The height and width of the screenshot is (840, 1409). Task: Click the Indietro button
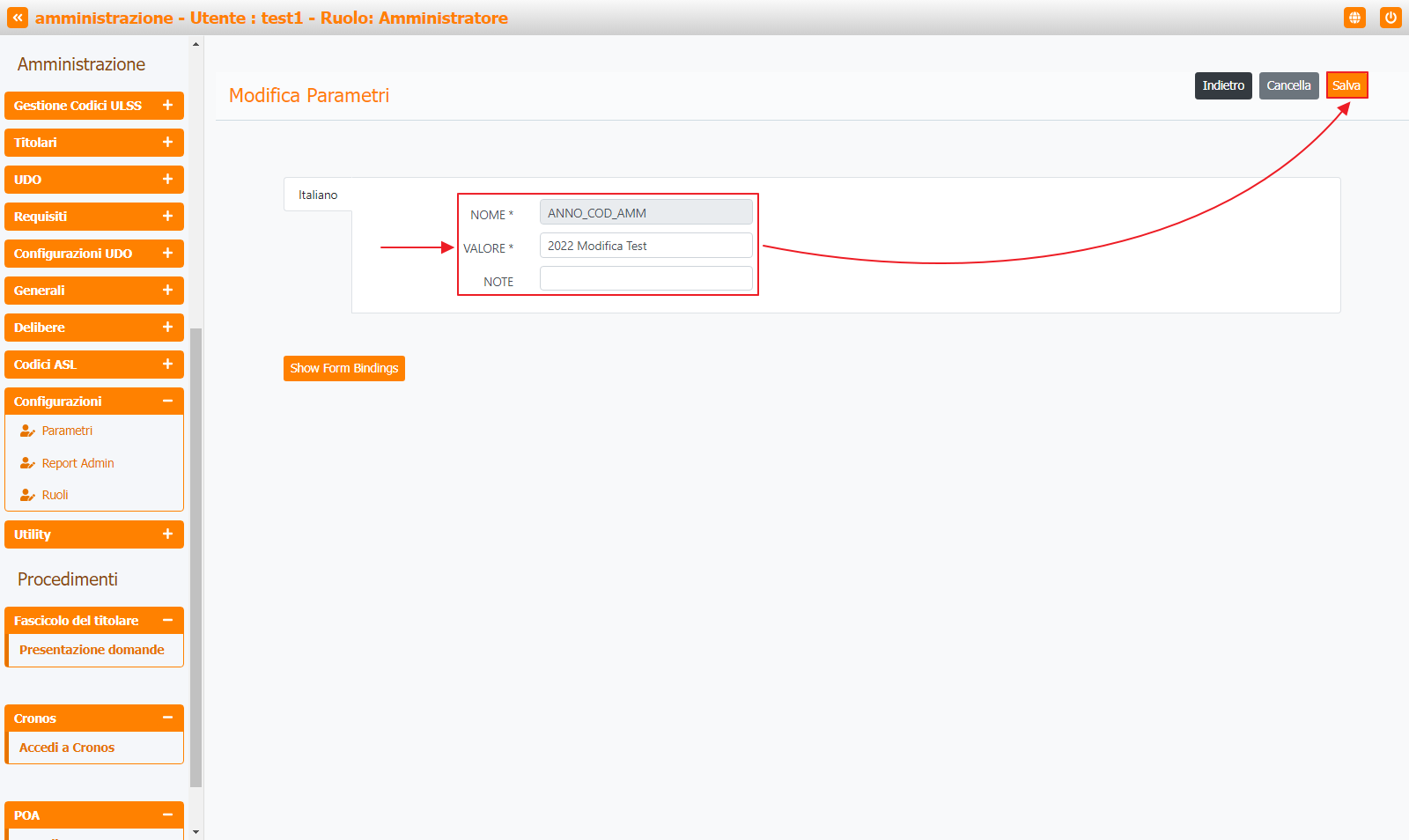click(x=1222, y=85)
